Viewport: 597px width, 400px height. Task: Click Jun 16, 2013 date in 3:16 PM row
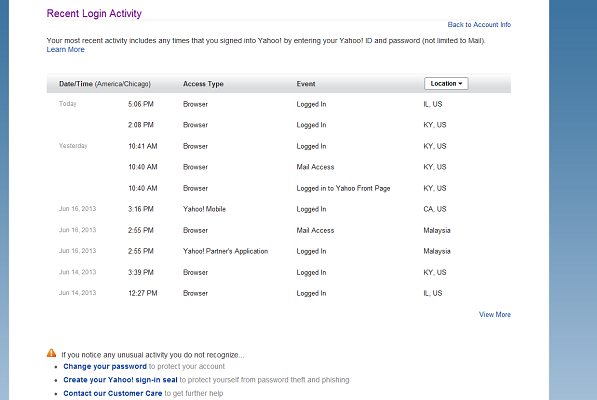(x=77, y=209)
